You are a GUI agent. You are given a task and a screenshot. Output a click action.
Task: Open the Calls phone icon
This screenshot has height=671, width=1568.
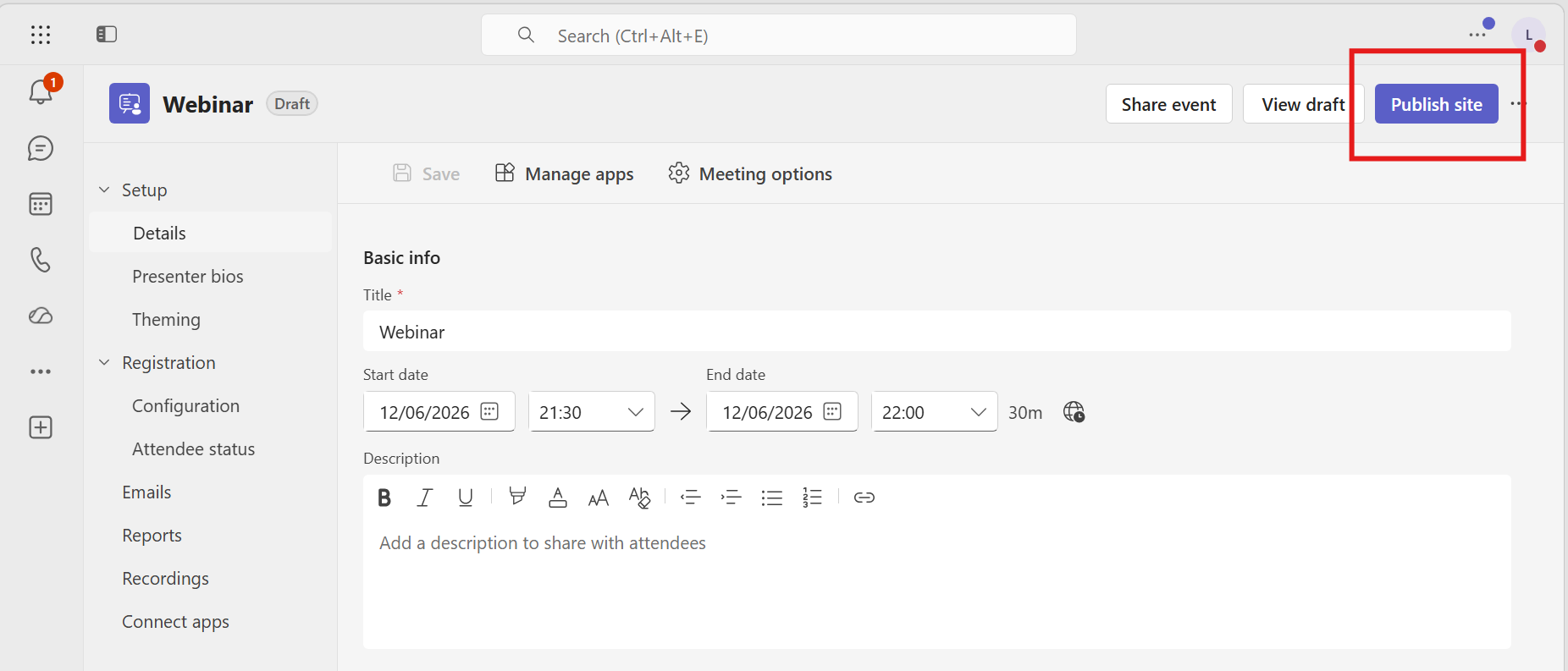coord(41,259)
